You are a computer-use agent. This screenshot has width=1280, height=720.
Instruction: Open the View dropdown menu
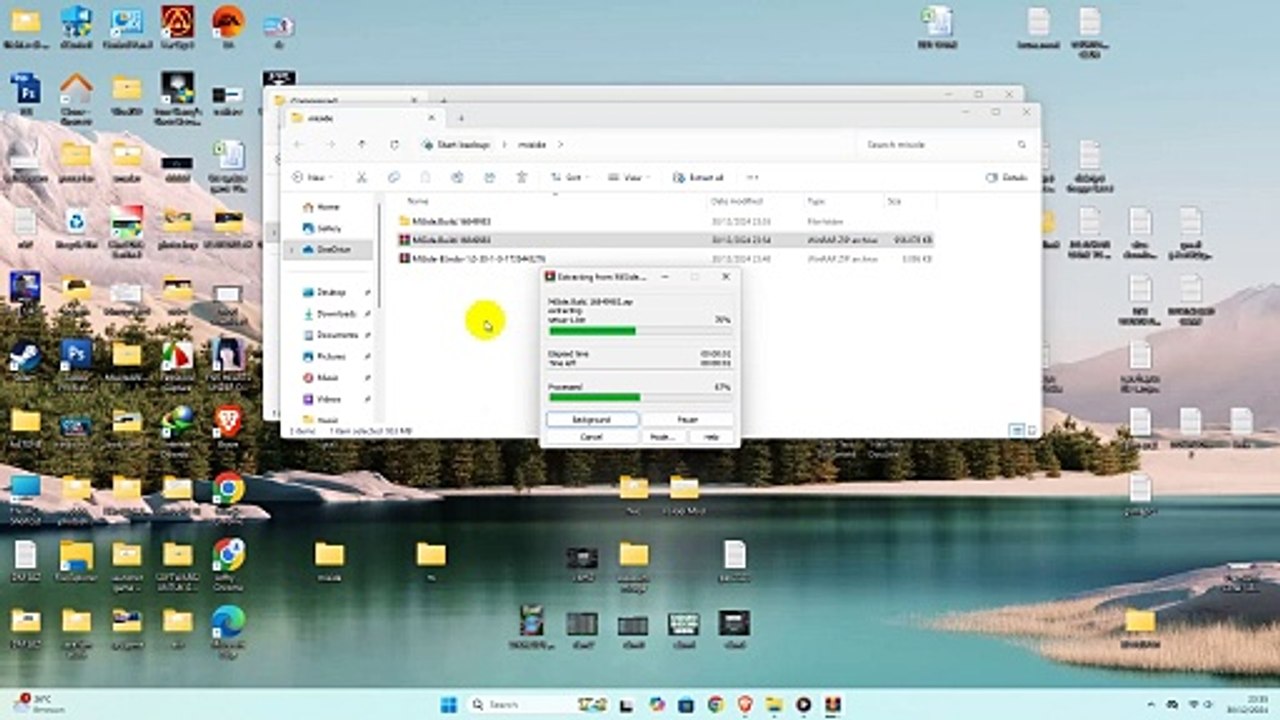[x=628, y=177]
